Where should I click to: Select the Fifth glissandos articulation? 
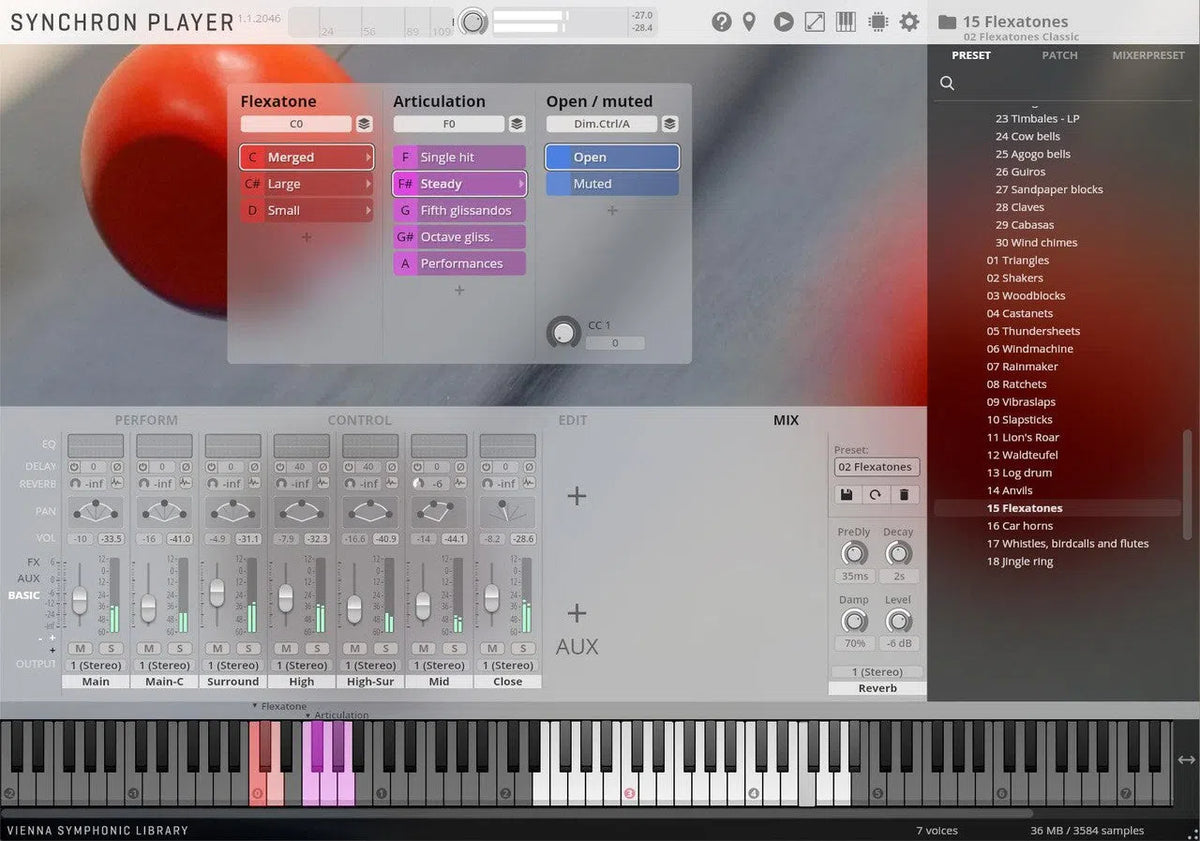click(459, 210)
